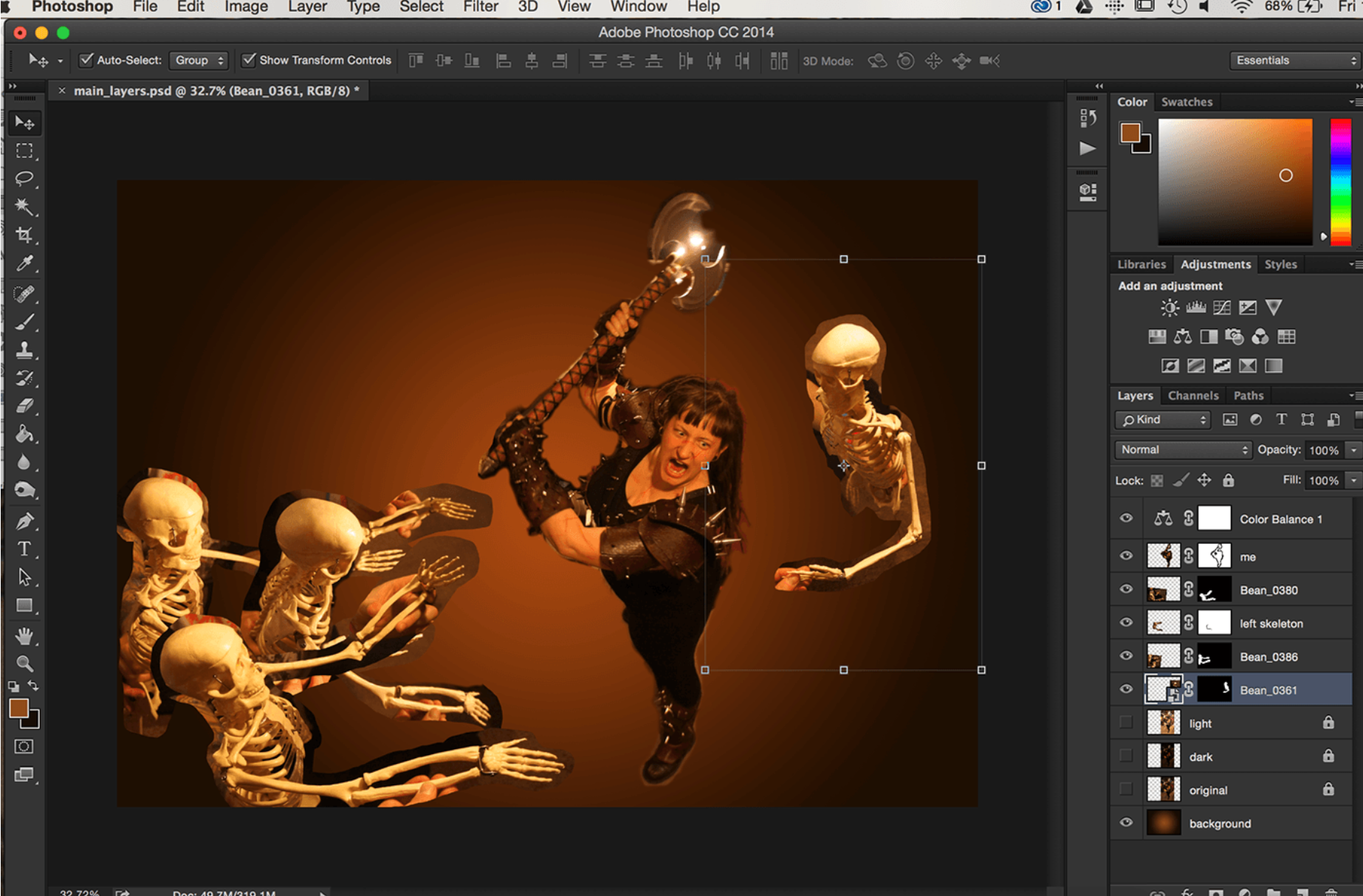Activate the Hand tool
The image size is (1363, 896).
24,635
